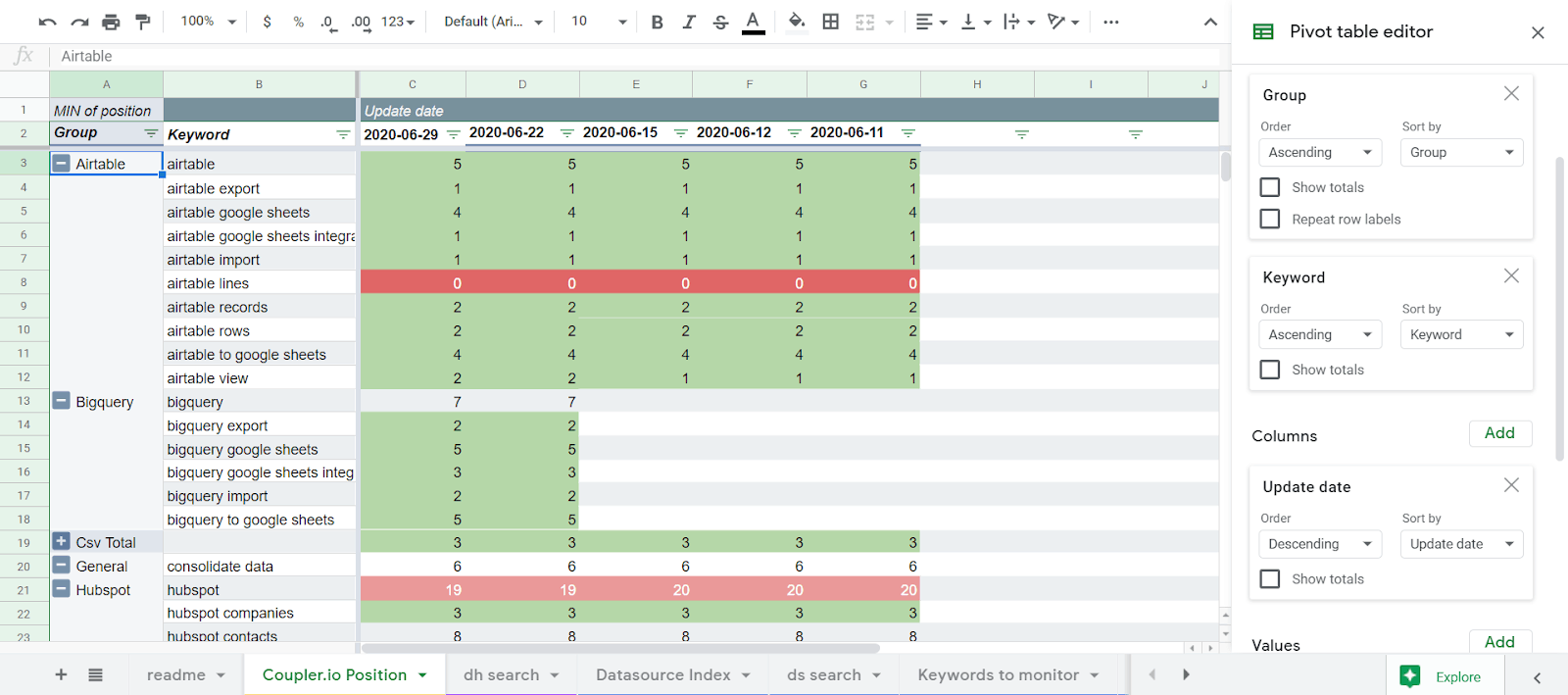Collapse the side panel chevron
This screenshot has width=1568, height=695.
(1537, 677)
